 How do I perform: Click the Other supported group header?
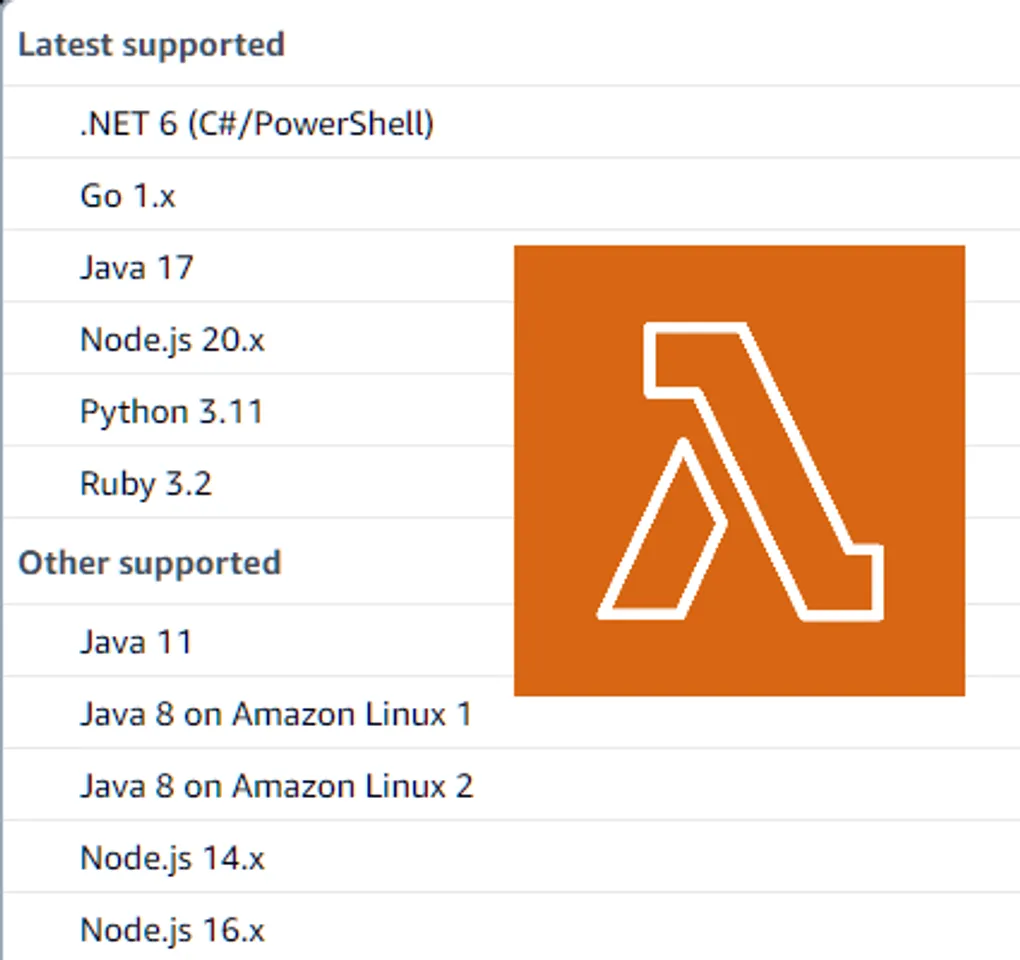coord(149,563)
